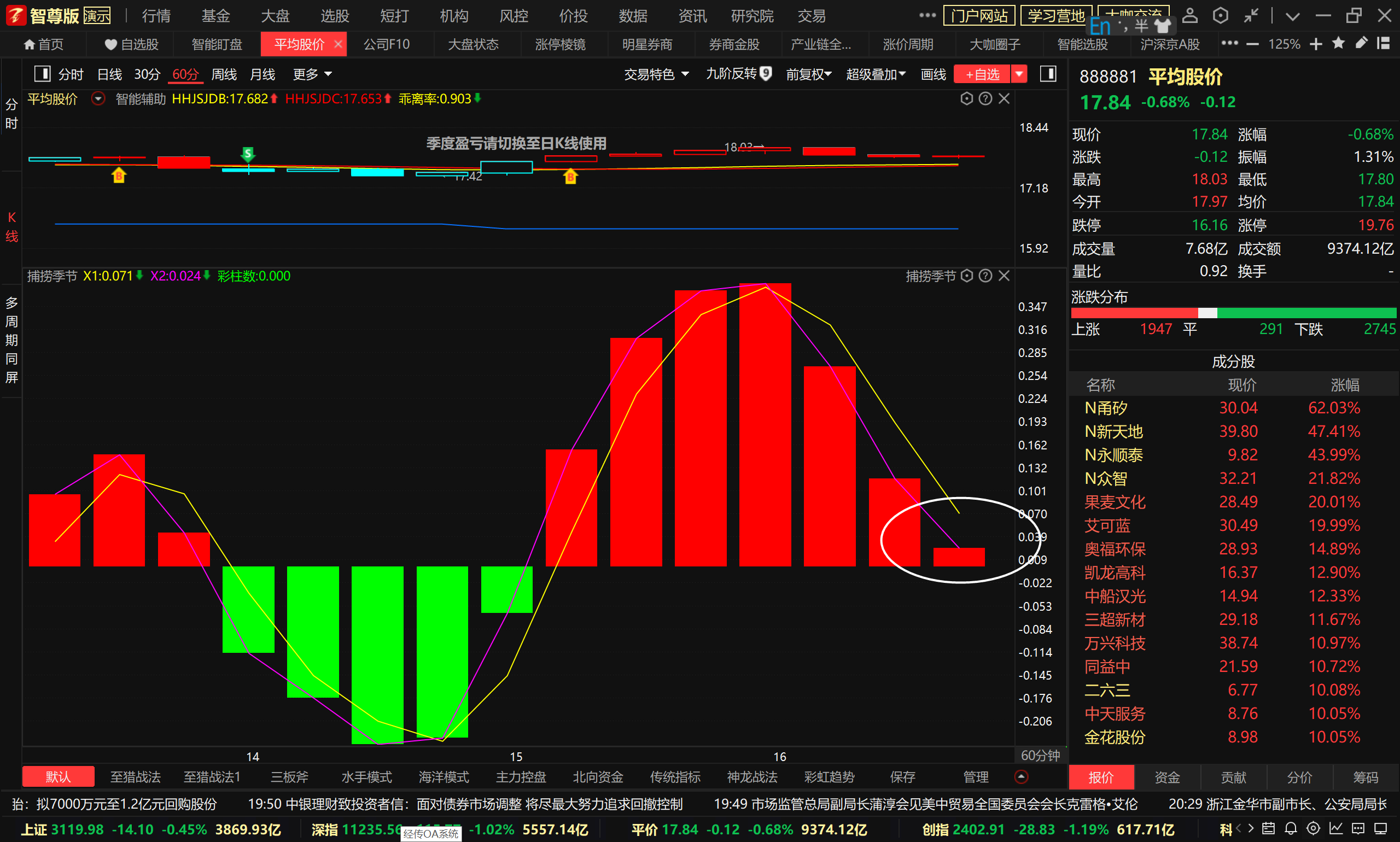Click the 九阶反转 shield badge icon
Image resolution: width=1400 pixels, height=842 pixels.
tap(766, 74)
